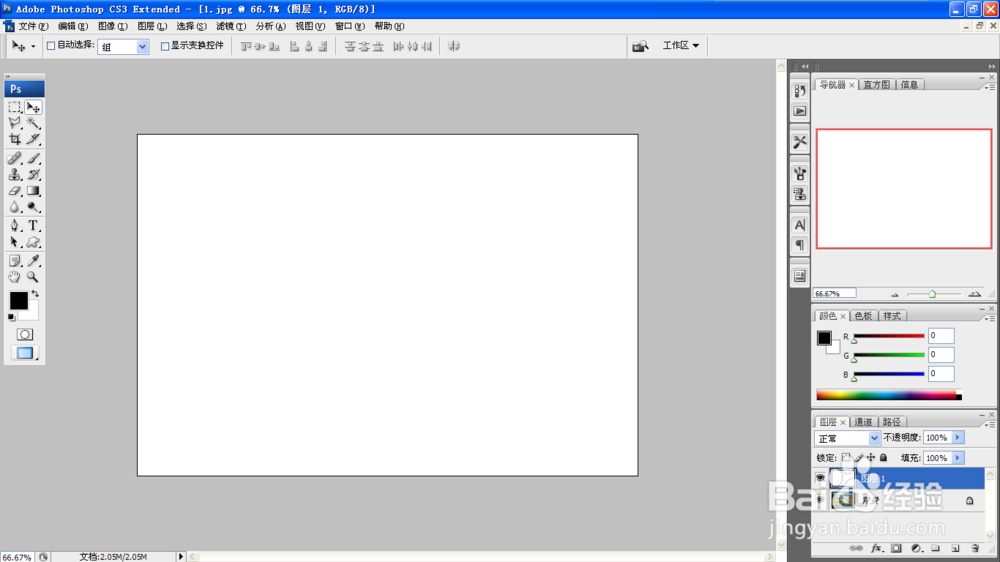Create a new layer
This screenshot has width=1000, height=562.
[x=955, y=548]
